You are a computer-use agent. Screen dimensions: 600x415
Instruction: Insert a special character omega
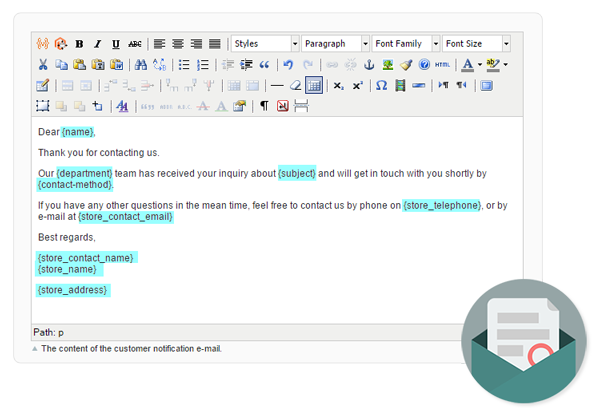click(x=382, y=85)
